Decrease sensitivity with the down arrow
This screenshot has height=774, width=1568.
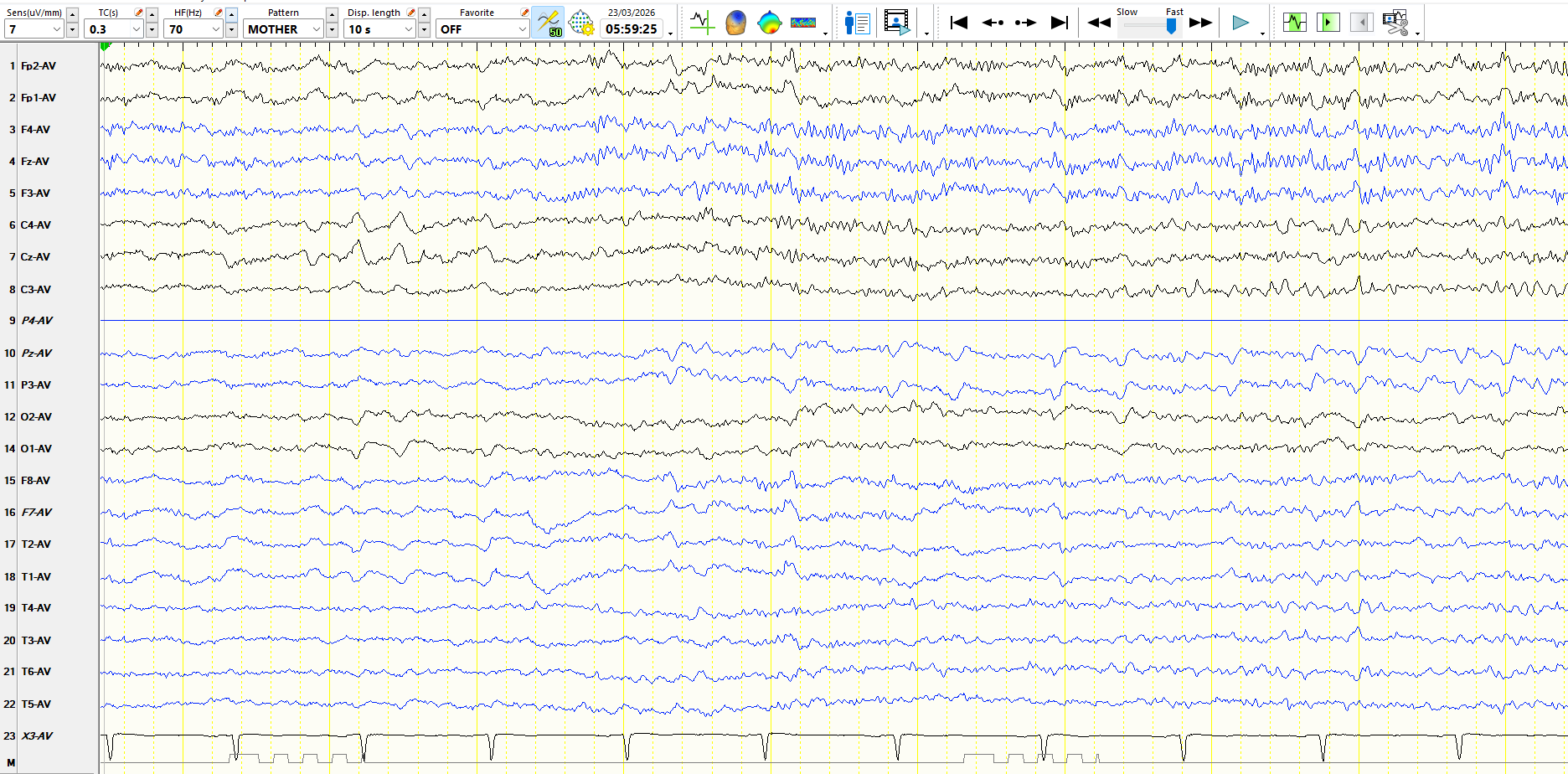(x=72, y=30)
